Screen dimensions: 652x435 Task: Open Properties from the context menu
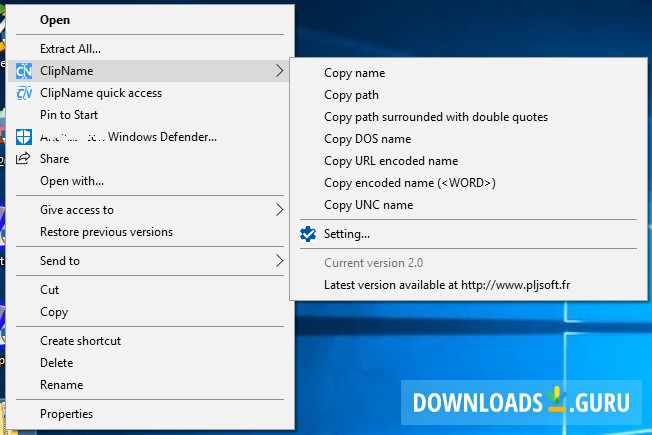(x=150, y=414)
